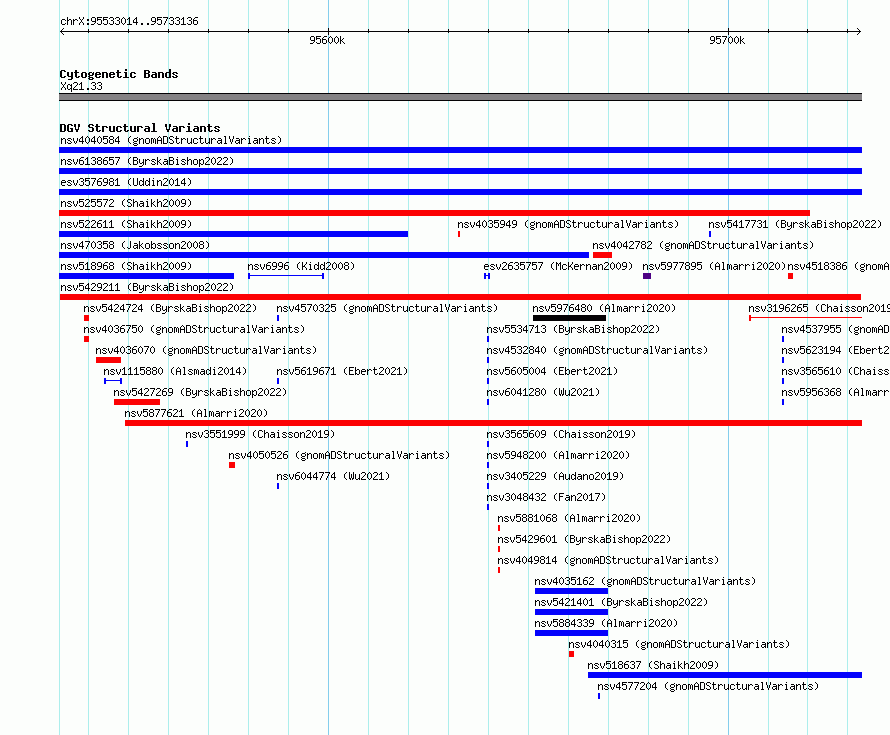The height and width of the screenshot is (735, 890).
Task: Click the nsv4035162 gnomAD blue bar
Action: tap(571, 591)
